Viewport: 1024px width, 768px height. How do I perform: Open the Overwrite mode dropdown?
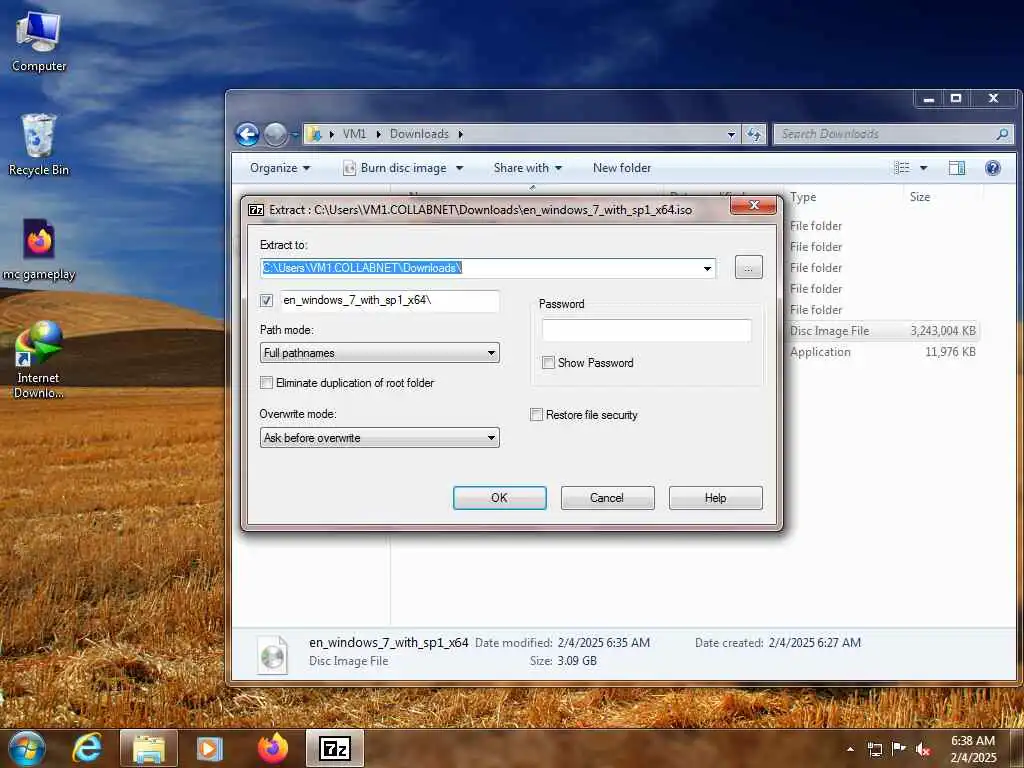pyautogui.click(x=379, y=438)
